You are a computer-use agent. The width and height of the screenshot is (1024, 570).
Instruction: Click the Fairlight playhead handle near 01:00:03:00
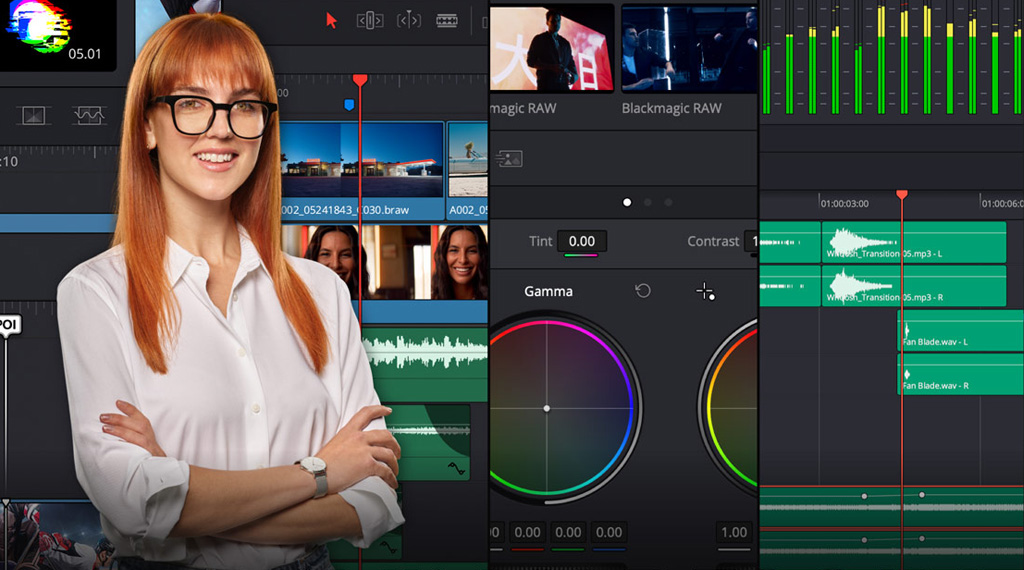902,195
